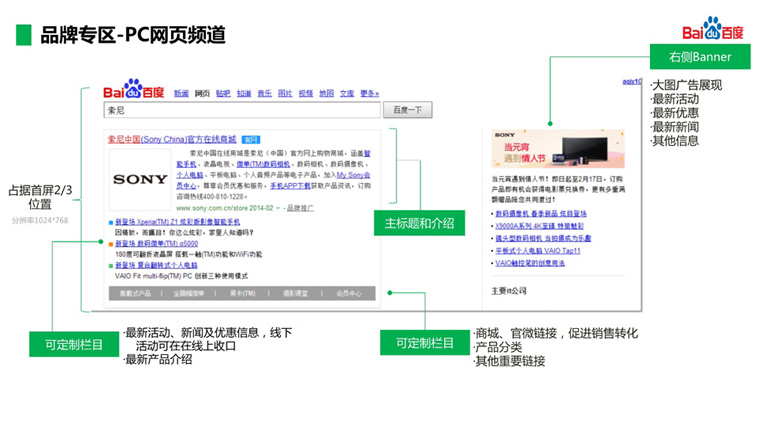This screenshot has height=428, width=760.
Task: Open the 图片 tab in Baidu nav
Action: (x=285, y=93)
